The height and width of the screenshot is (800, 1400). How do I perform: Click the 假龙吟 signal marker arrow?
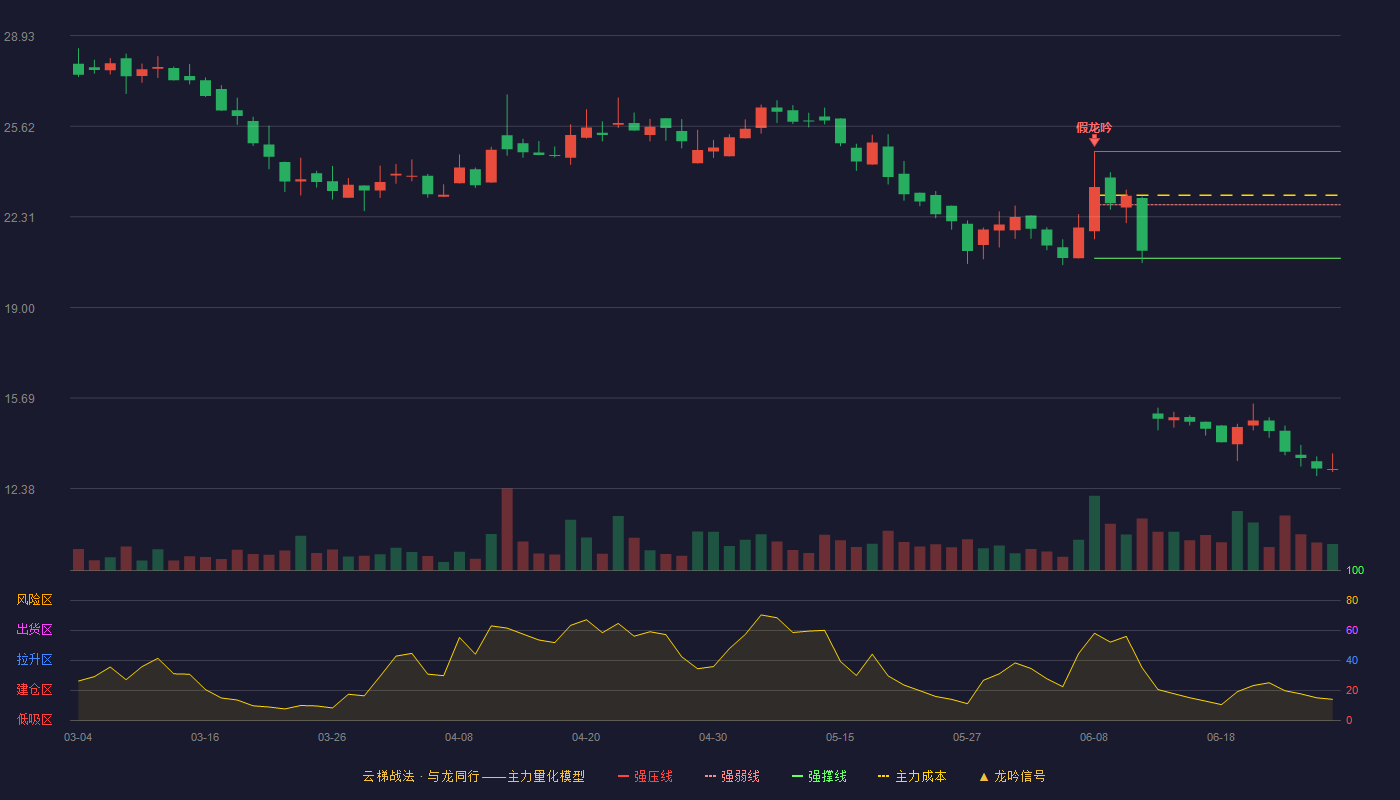1094,140
